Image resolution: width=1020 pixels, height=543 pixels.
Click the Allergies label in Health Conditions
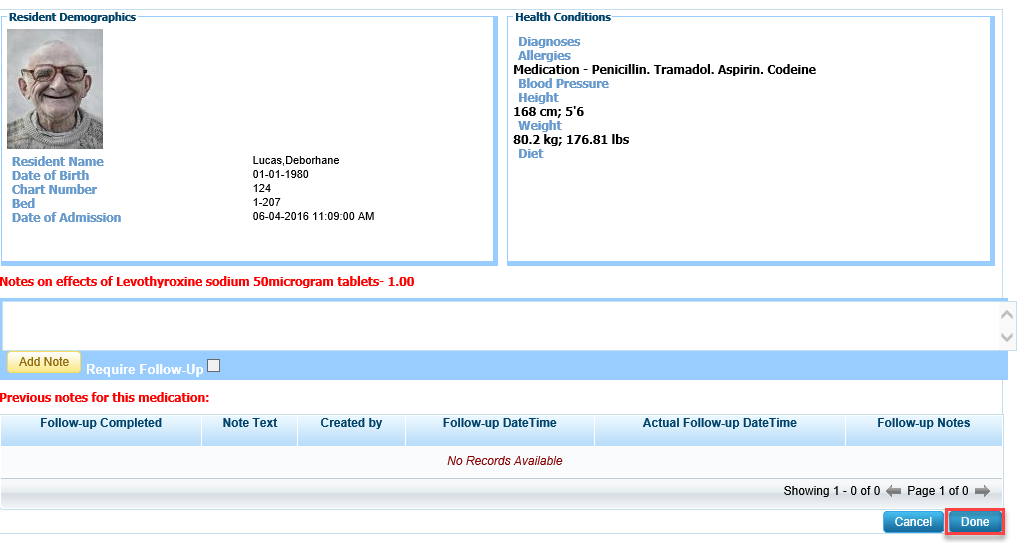[544, 56]
